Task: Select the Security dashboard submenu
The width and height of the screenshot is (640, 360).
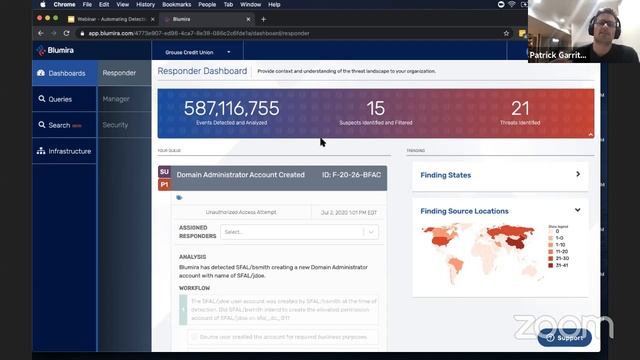Action: [124, 125]
